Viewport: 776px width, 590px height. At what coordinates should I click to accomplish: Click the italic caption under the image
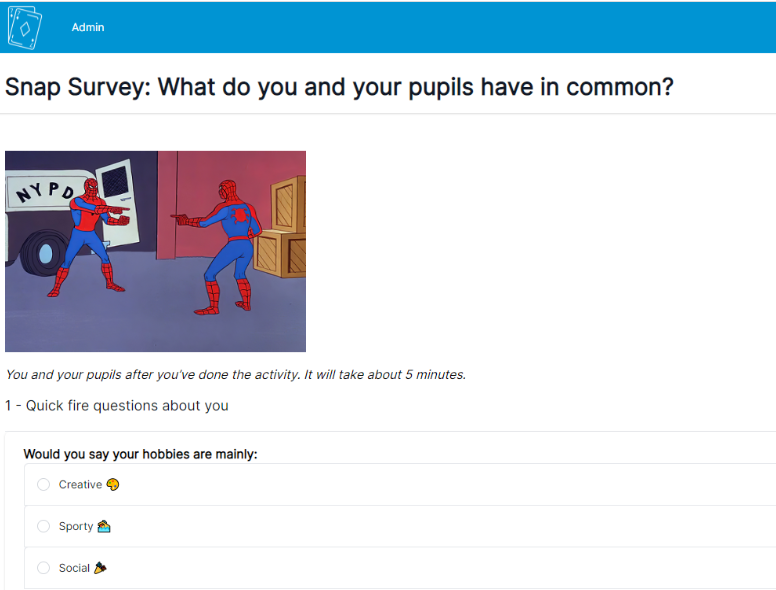(236, 375)
